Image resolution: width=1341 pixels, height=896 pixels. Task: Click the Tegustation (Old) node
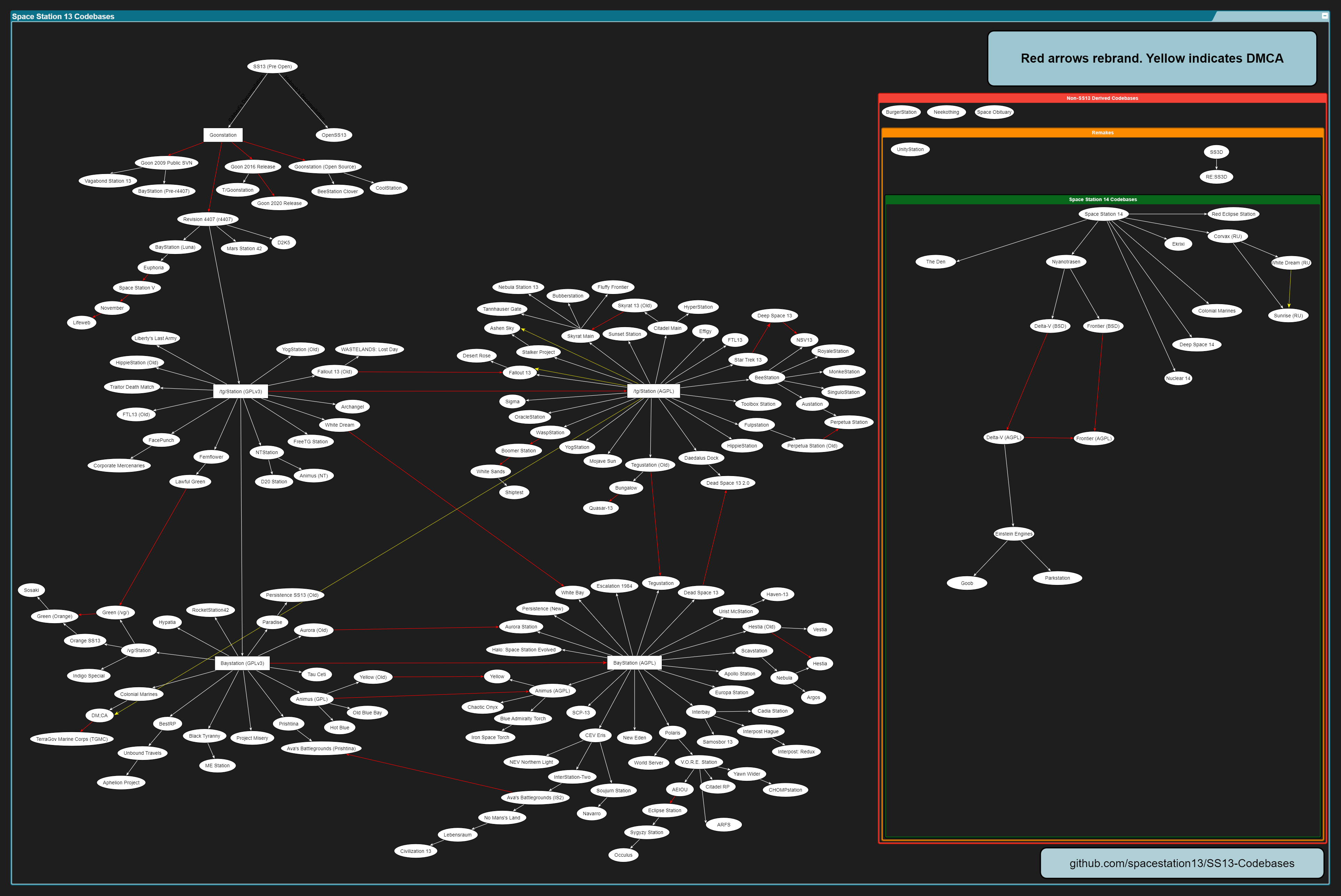(x=650, y=465)
